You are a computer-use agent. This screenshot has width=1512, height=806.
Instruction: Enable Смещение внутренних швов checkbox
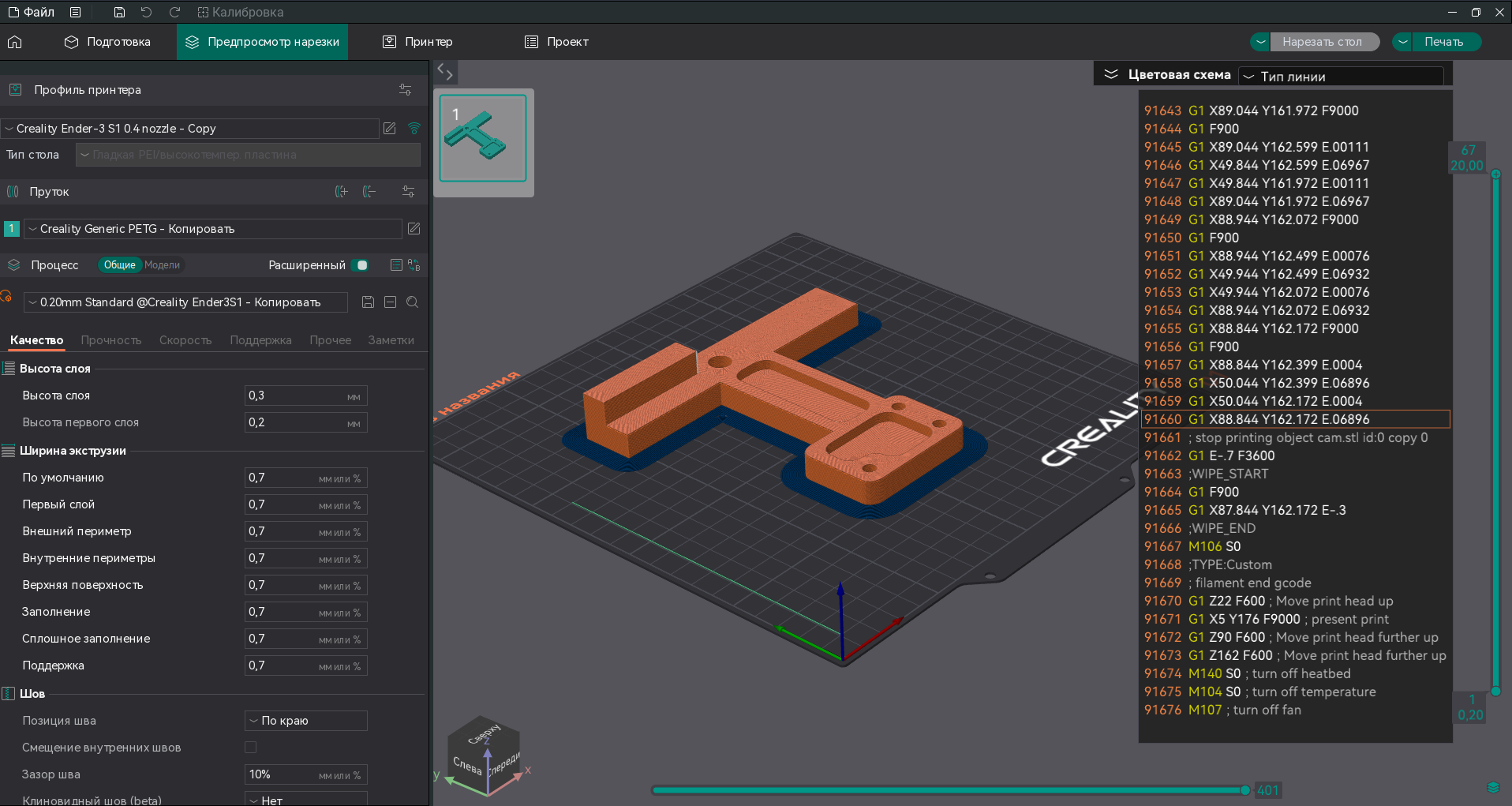pos(251,748)
